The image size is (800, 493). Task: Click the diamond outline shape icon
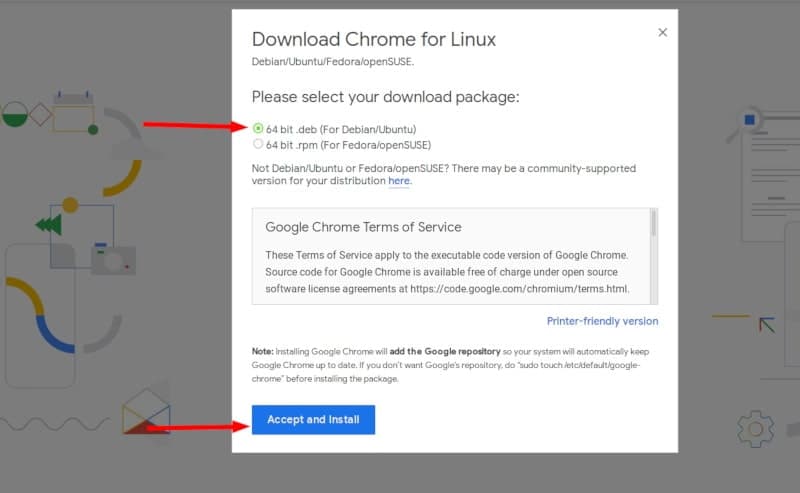pyautogui.click(x=40, y=114)
